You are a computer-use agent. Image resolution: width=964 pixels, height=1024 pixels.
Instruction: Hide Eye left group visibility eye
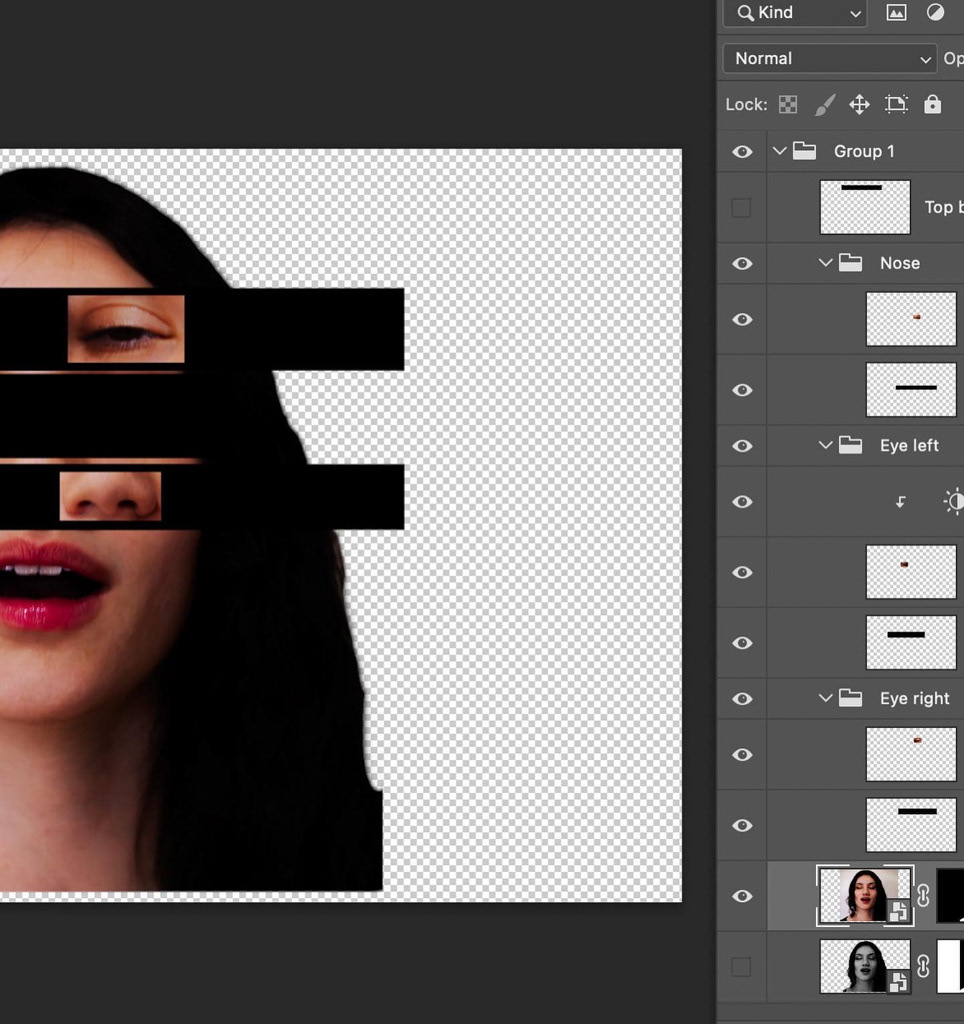(x=742, y=445)
